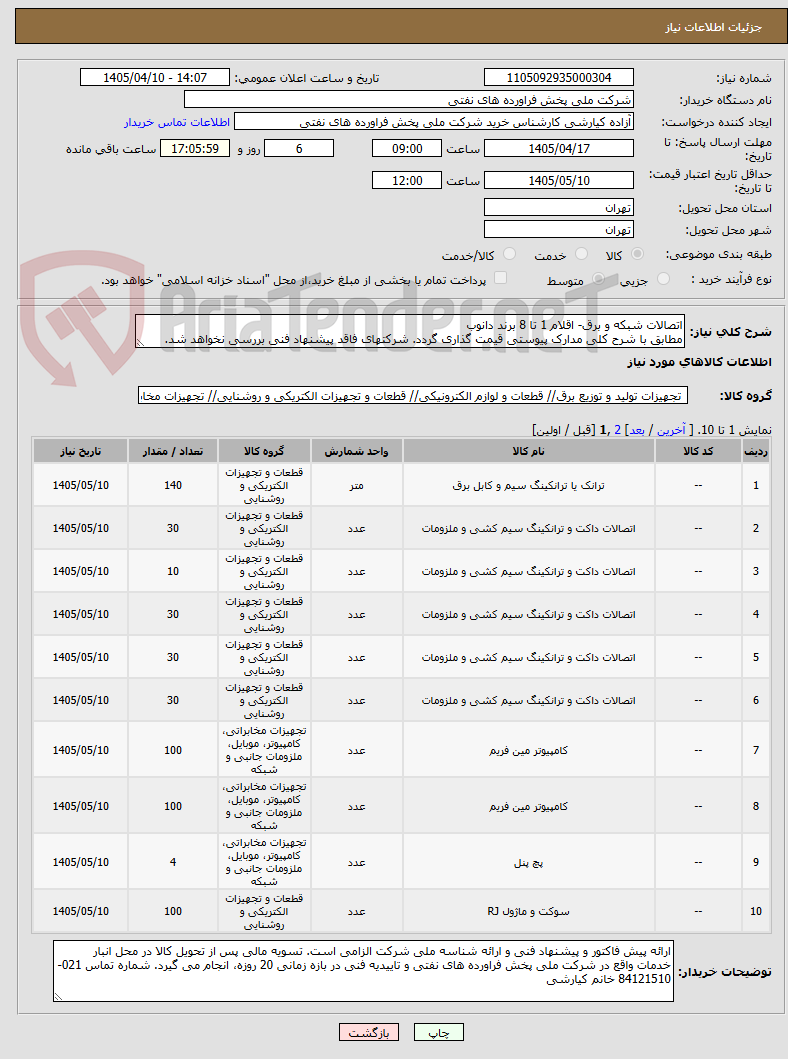Click row number 10 cell
Viewport: 788px width, 1059px height.
coord(756,912)
